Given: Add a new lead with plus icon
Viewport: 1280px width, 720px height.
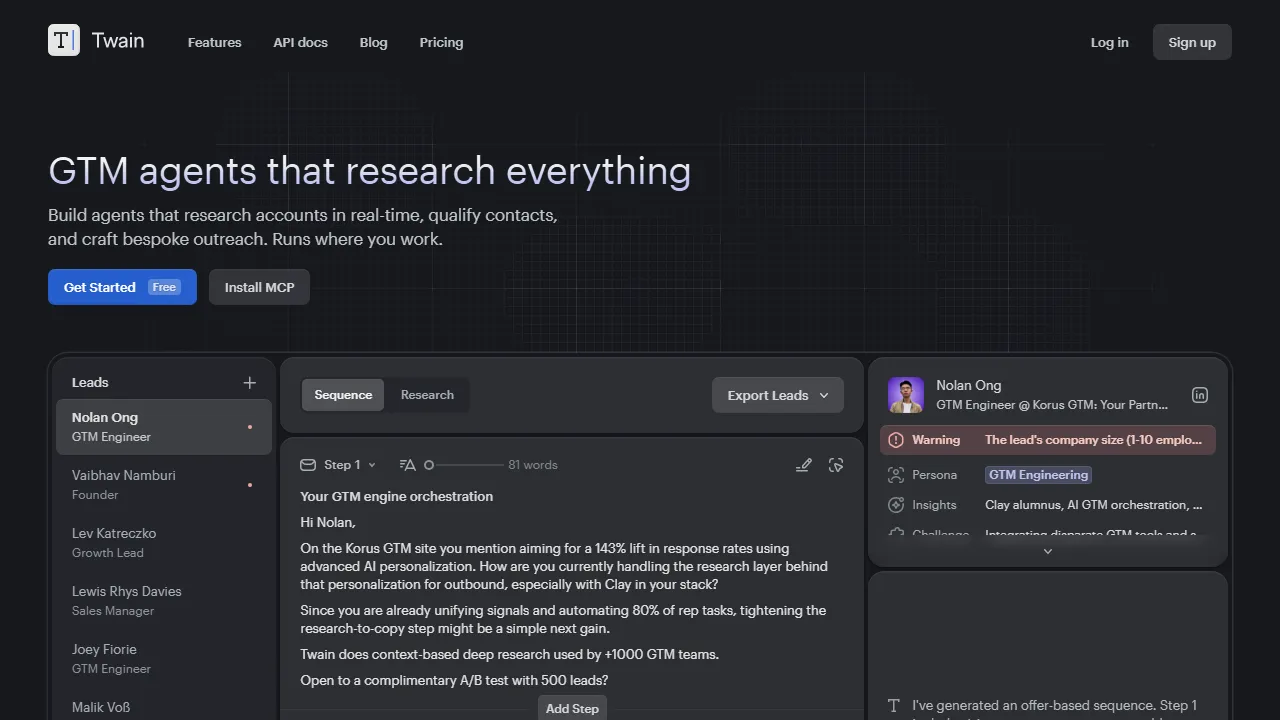Looking at the screenshot, I should tap(250, 383).
